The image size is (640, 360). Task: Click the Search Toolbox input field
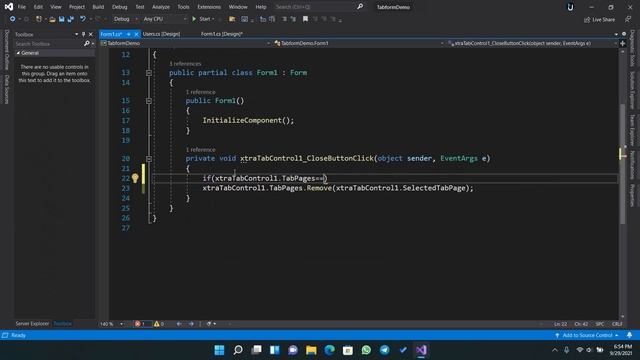click(x=49, y=43)
